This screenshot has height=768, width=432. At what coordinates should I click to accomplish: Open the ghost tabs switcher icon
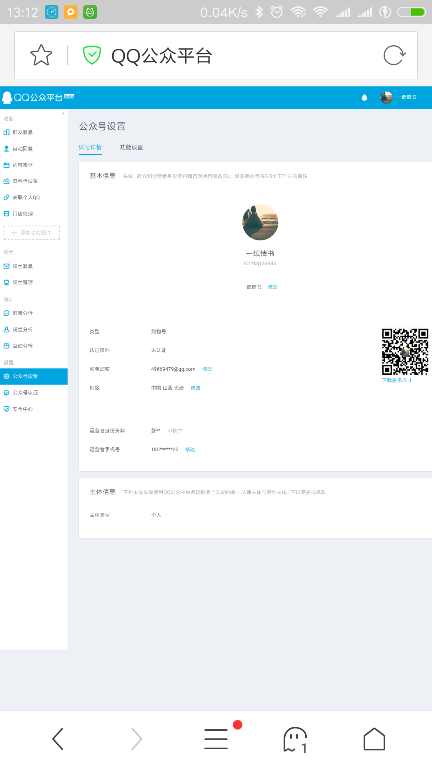(x=295, y=739)
